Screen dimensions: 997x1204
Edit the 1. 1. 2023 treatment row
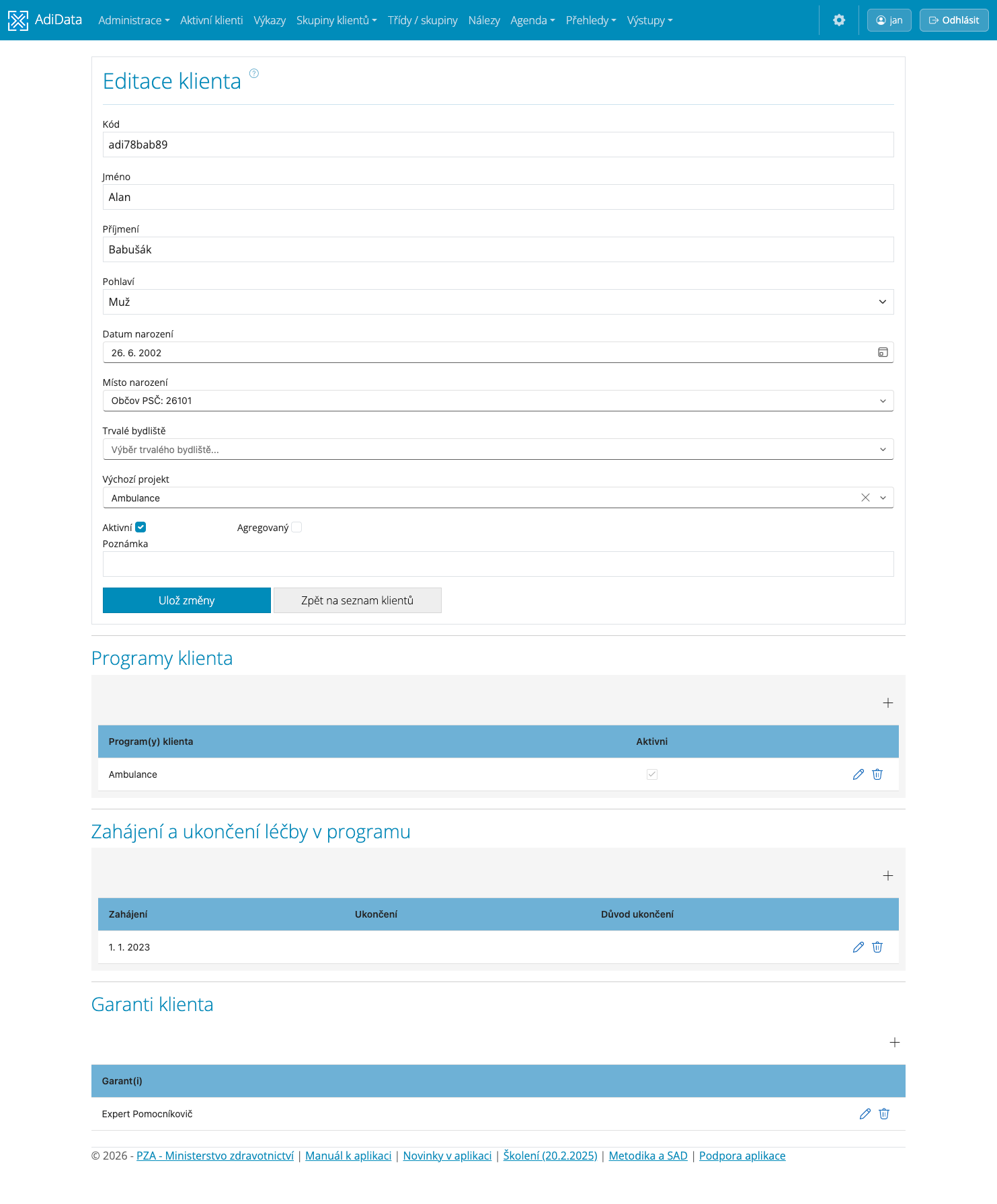859,947
